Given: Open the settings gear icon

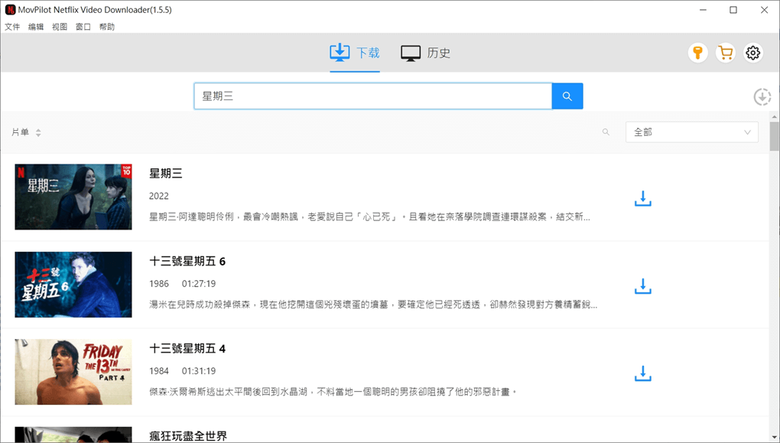Looking at the screenshot, I should [753, 52].
